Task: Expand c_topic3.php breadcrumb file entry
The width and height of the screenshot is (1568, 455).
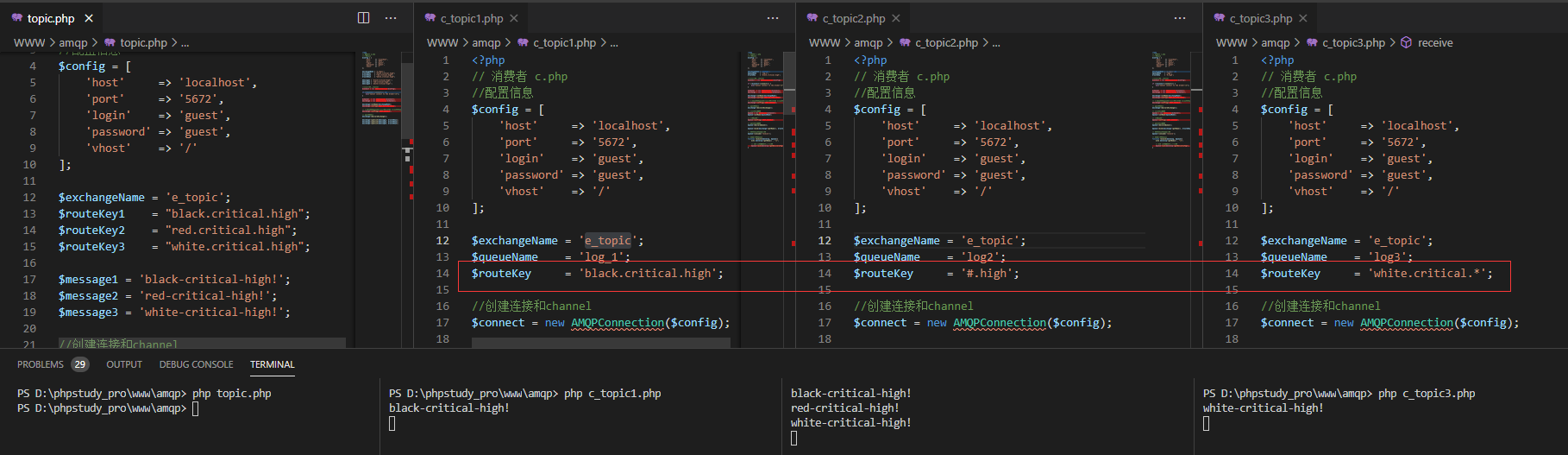Action: point(1353,42)
